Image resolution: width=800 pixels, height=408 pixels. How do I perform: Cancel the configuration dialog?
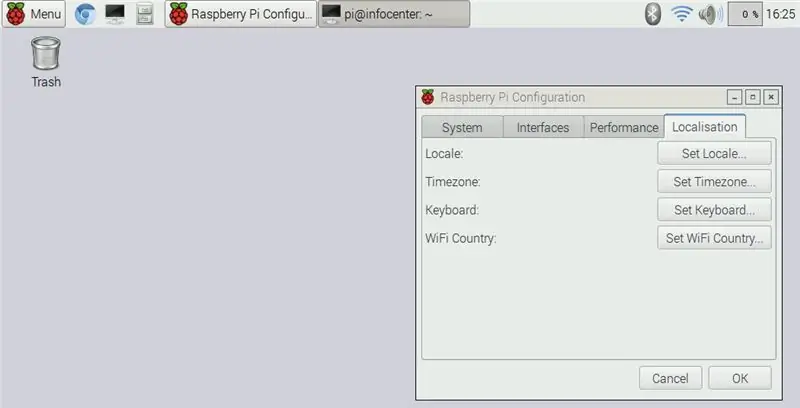pos(670,378)
